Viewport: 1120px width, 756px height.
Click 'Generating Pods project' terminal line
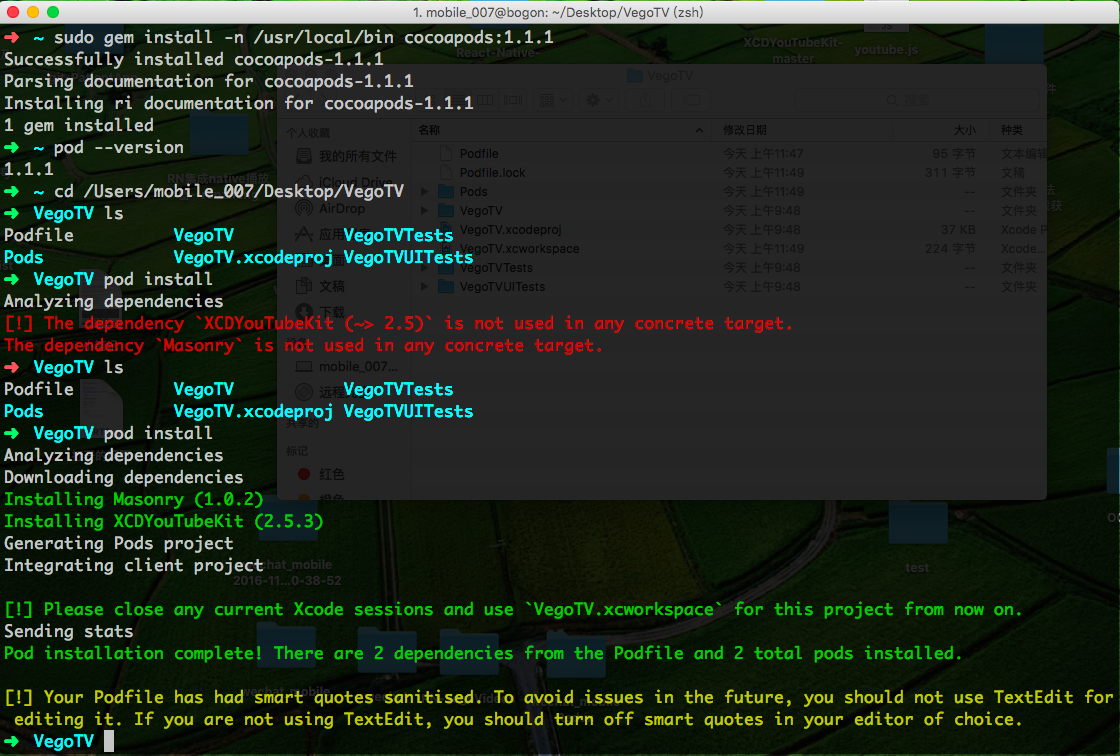click(x=119, y=543)
